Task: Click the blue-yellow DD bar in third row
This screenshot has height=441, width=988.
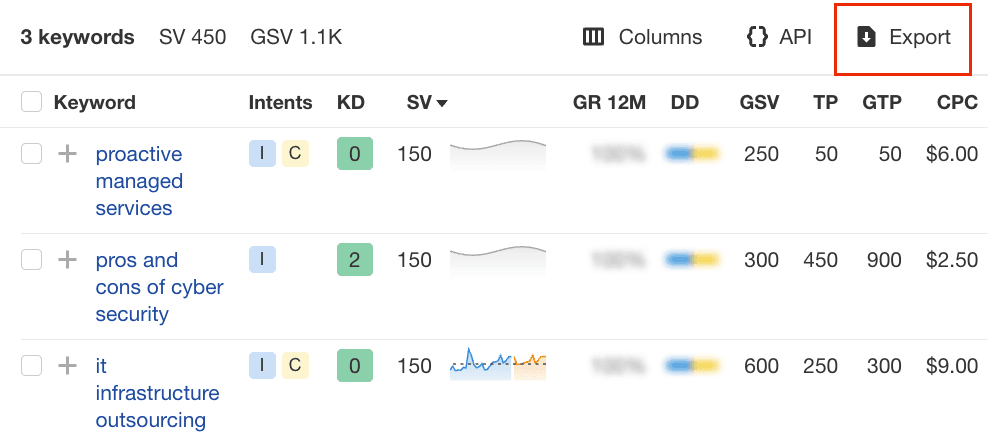Action: 692,366
